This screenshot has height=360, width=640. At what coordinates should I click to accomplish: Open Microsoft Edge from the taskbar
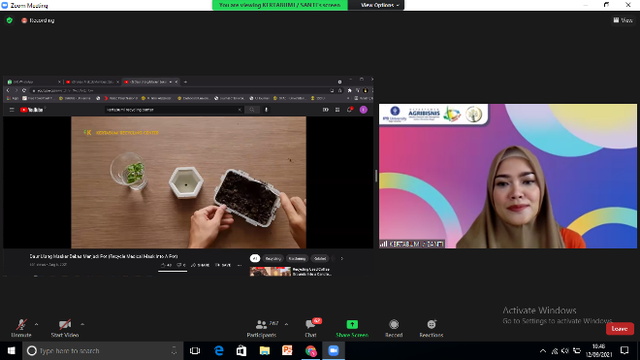tap(219, 351)
